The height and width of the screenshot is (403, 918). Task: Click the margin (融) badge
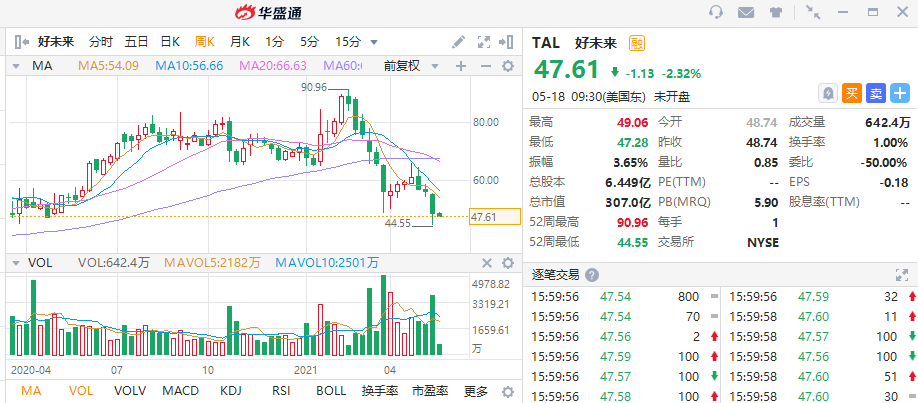pyautogui.click(x=636, y=43)
